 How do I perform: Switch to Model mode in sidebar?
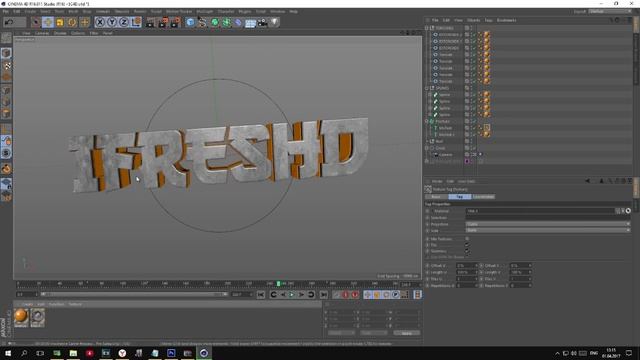6,53
